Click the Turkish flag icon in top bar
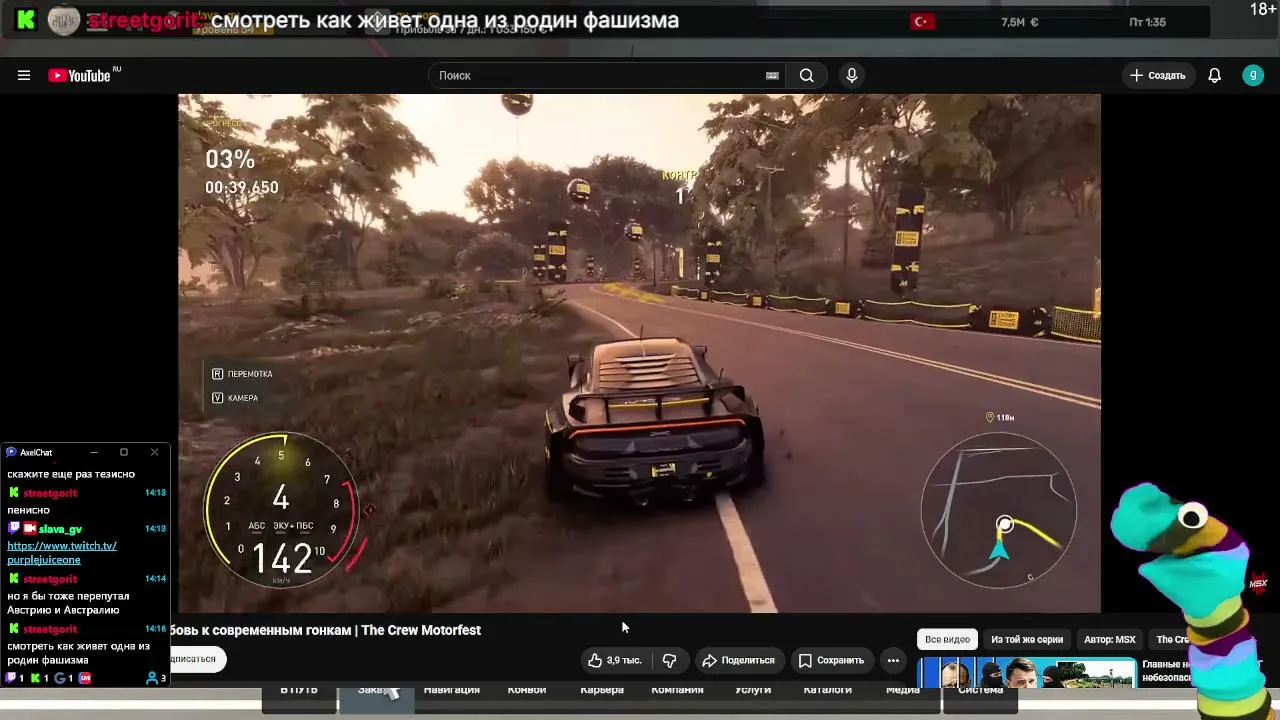 point(922,21)
